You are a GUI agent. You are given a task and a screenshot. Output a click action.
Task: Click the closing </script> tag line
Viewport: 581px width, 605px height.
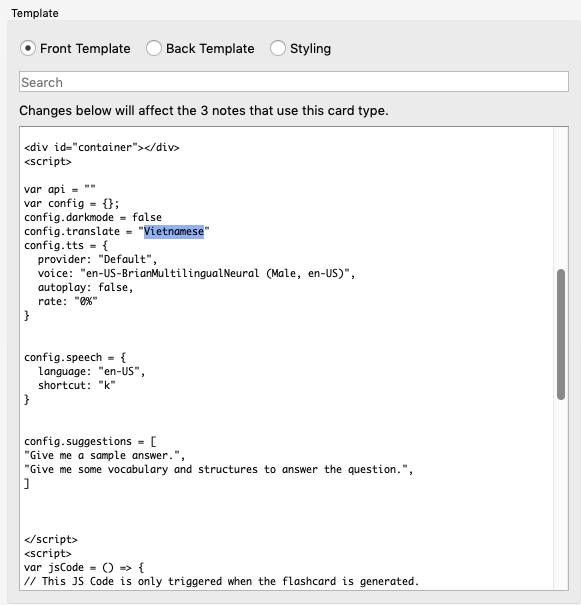click(51, 539)
